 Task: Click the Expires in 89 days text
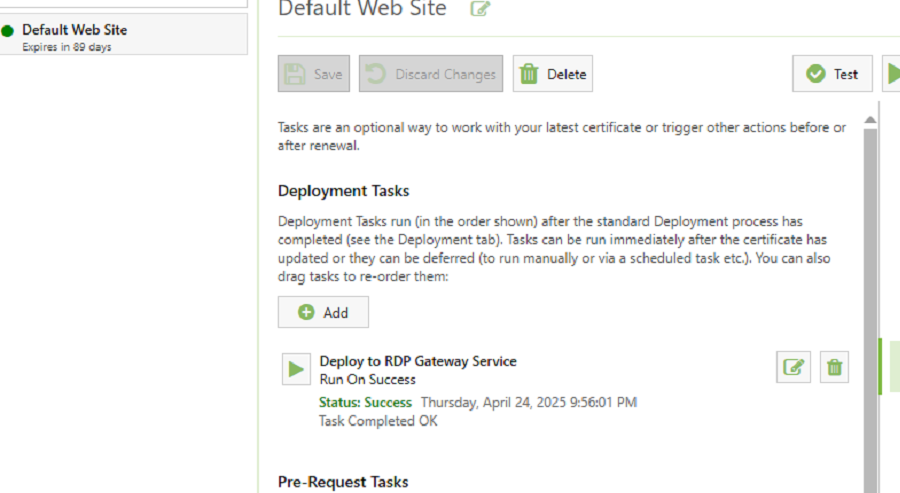(67, 47)
